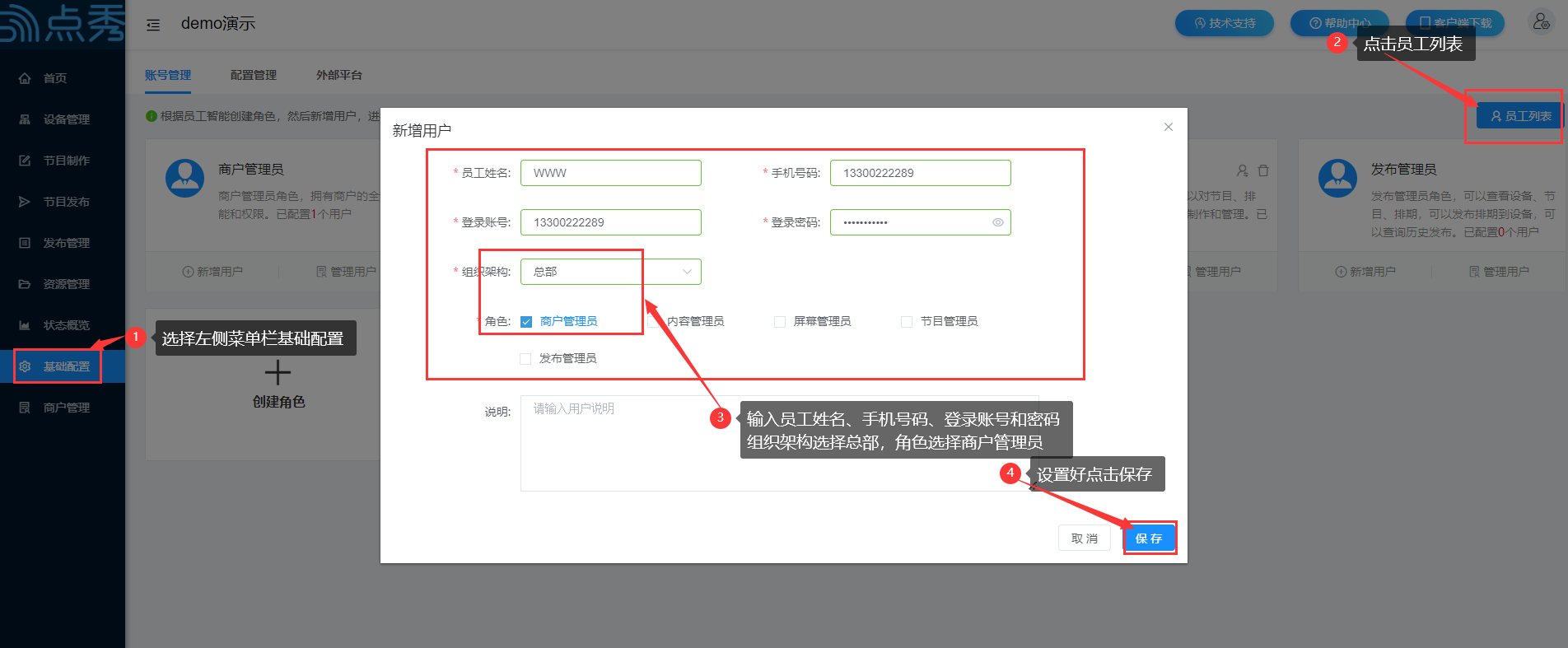Click the 设备管理 sidebar icon
This screenshot has height=648, width=1568.
pyautogui.click(x=25, y=119)
